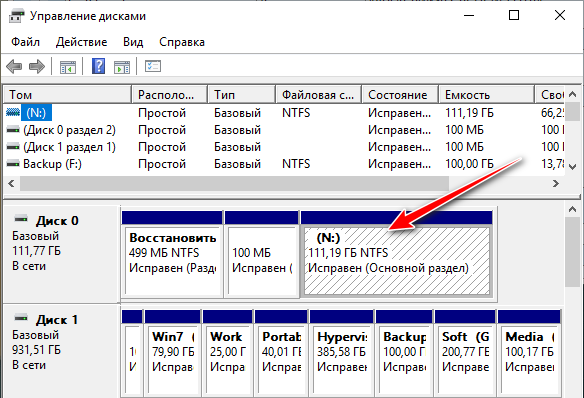Select the Hypervis 385,58 ГБ partition
584x398 pixels.
(x=342, y=353)
